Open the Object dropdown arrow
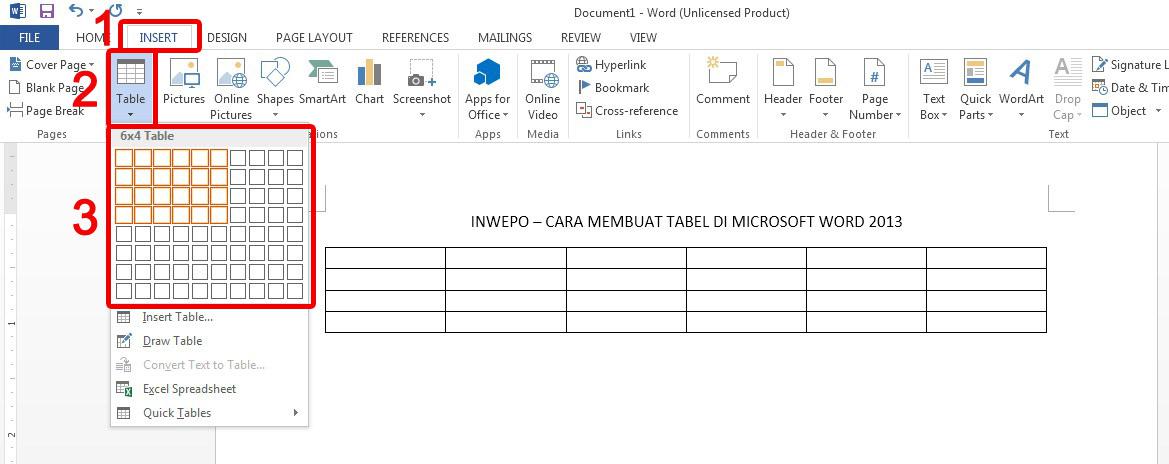1169x464 pixels. click(x=1159, y=111)
